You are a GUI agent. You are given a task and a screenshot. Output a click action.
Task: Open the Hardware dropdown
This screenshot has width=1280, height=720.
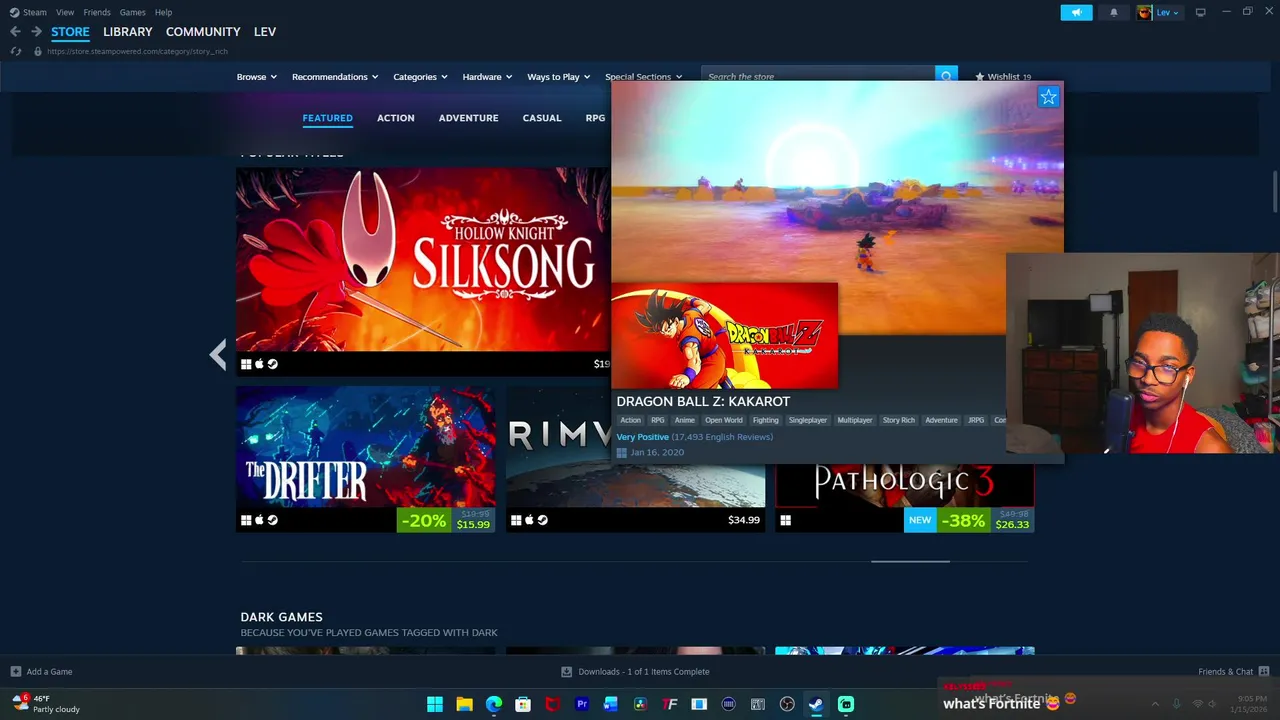[487, 77]
